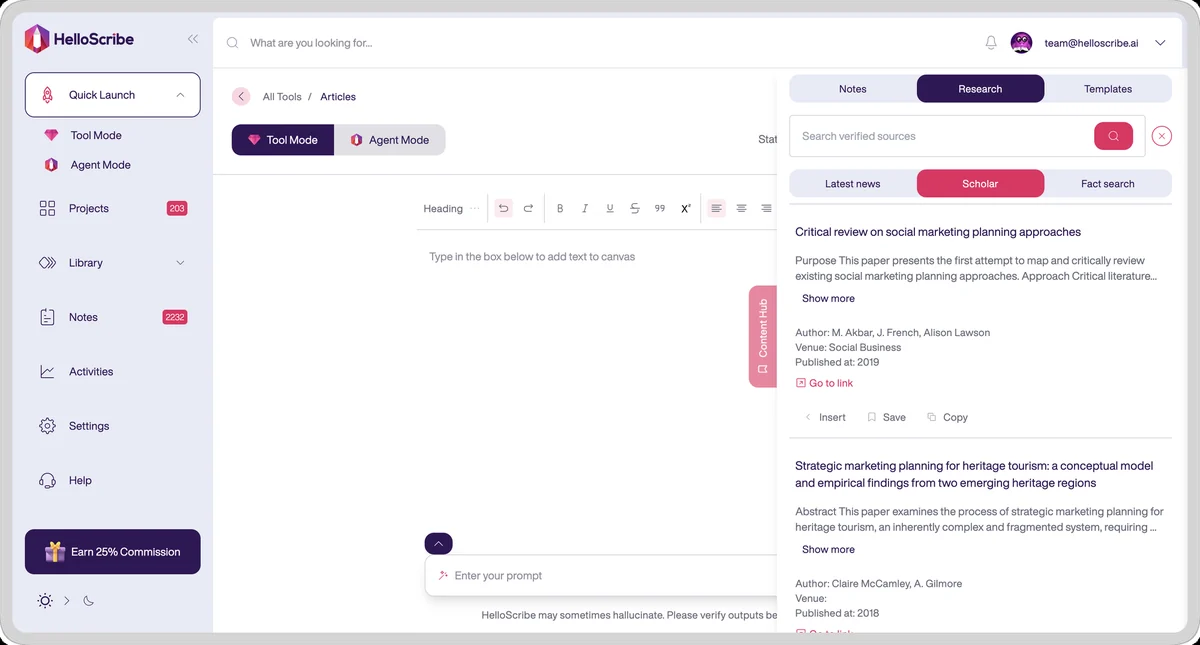Screen dimensions: 1200x645
Task: Align text center
Action: coord(741,208)
